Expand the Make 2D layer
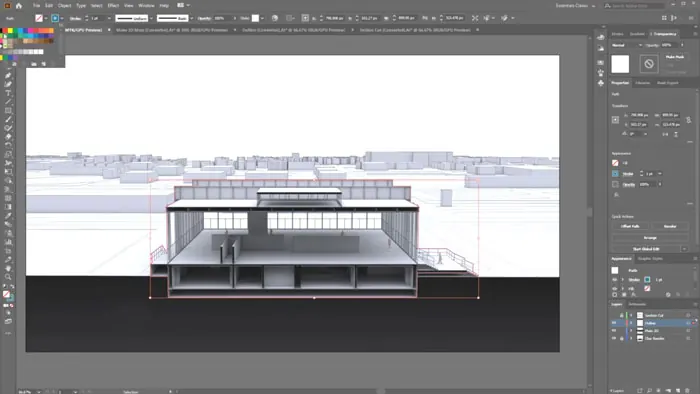The image size is (700, 394). click(x=631, y=331)
